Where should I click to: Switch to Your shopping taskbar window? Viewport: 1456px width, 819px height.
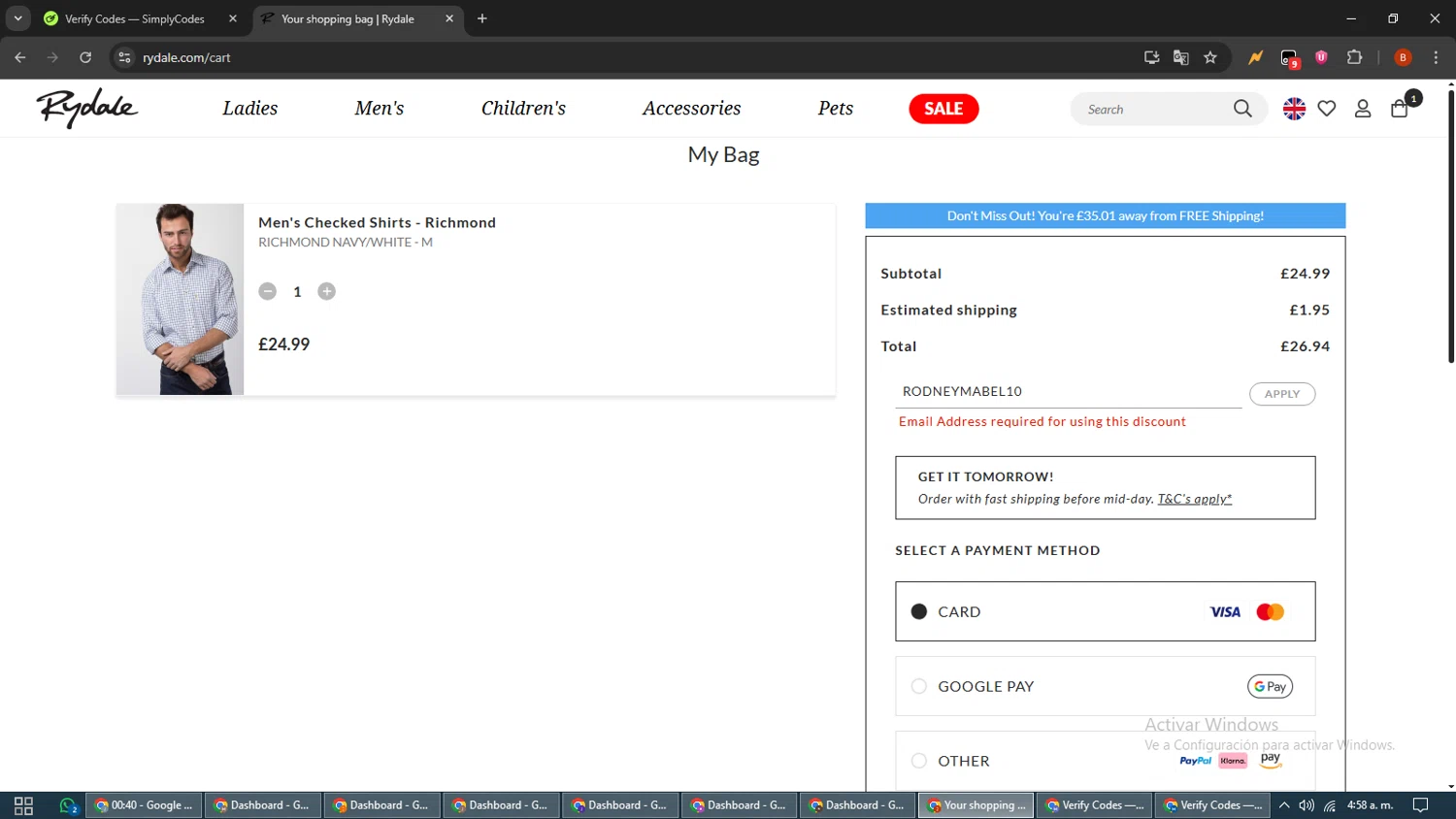click(976, 805)
